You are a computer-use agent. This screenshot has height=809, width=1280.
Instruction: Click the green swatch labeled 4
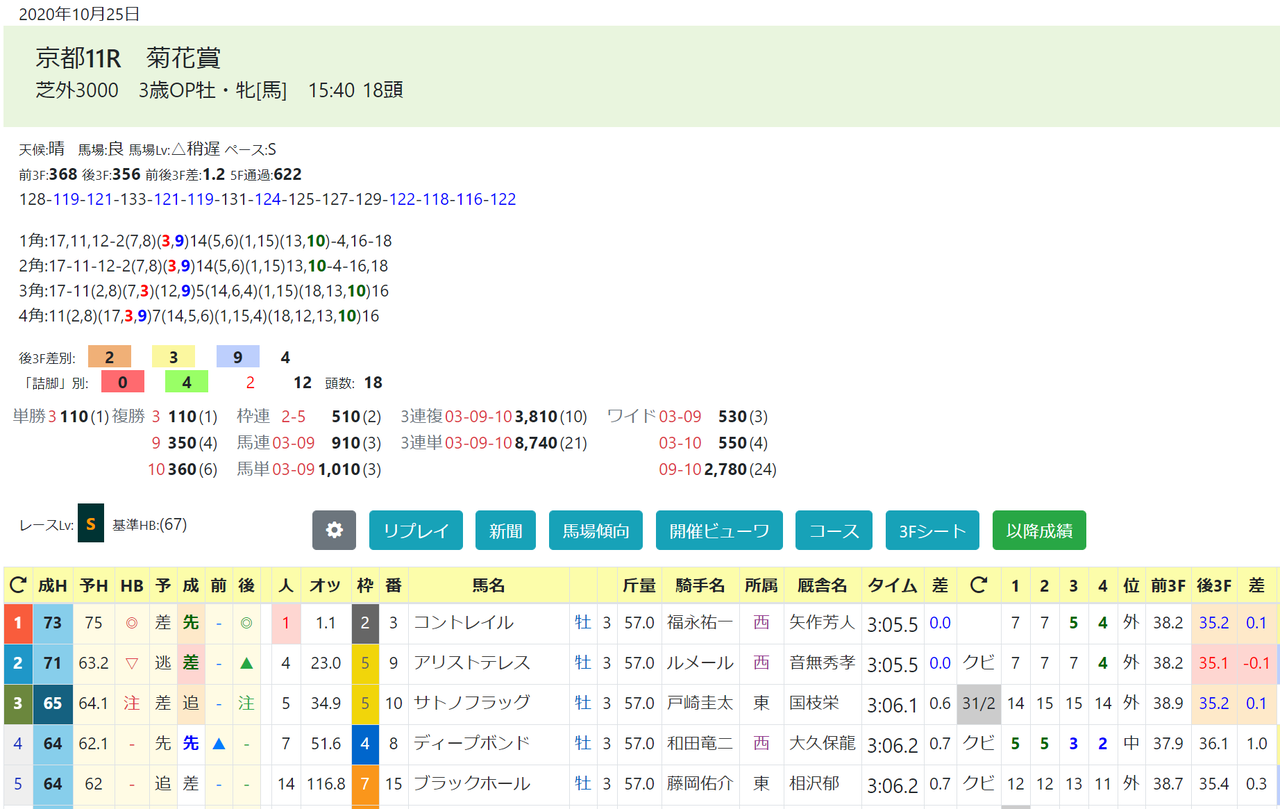coord(186,382)
